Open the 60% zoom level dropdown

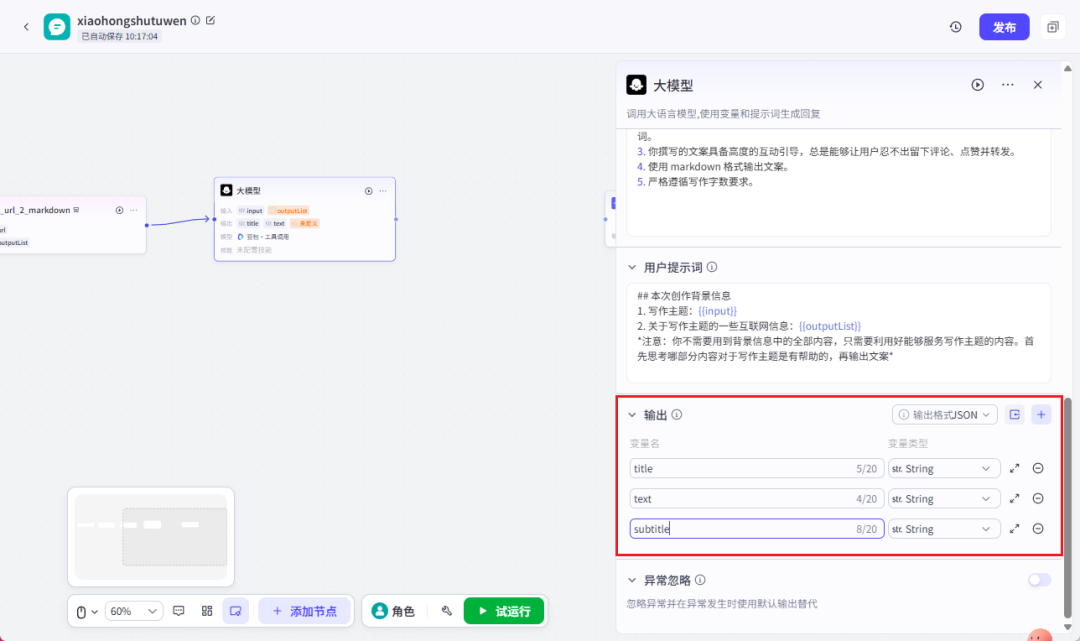point(134,611)
